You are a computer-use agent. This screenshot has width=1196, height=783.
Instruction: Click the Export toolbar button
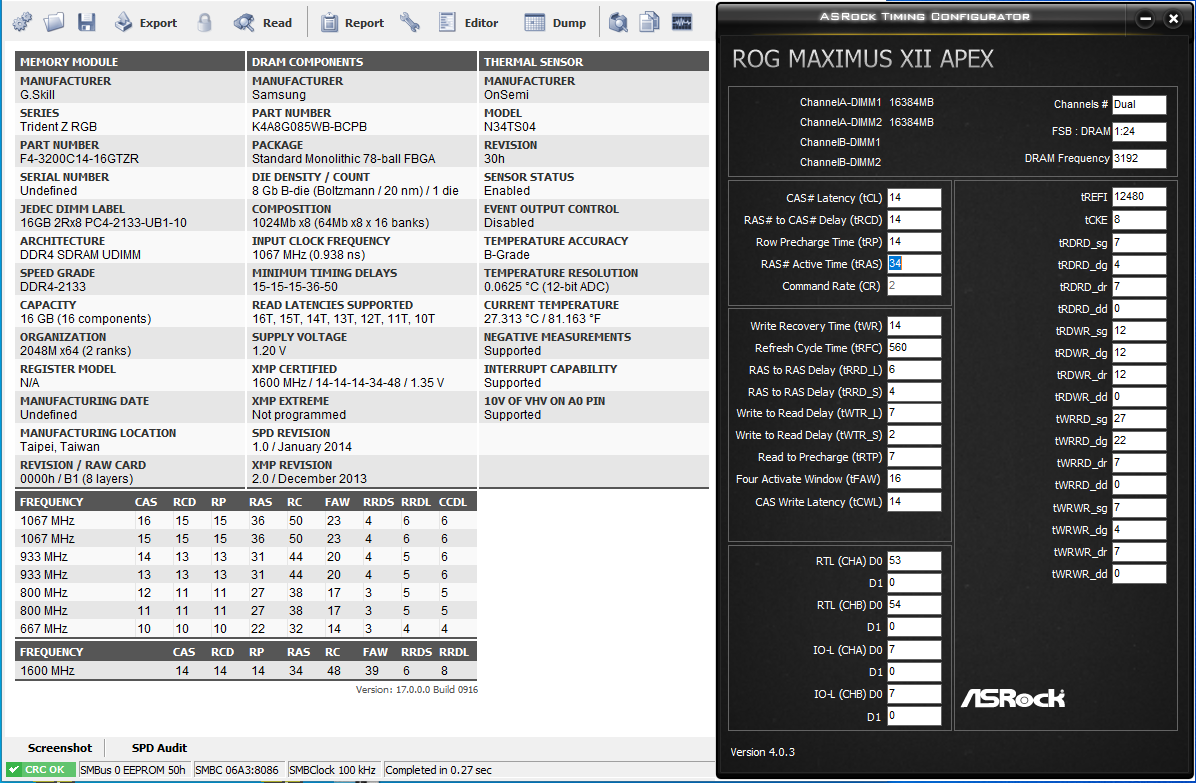(x=146, y=23)
